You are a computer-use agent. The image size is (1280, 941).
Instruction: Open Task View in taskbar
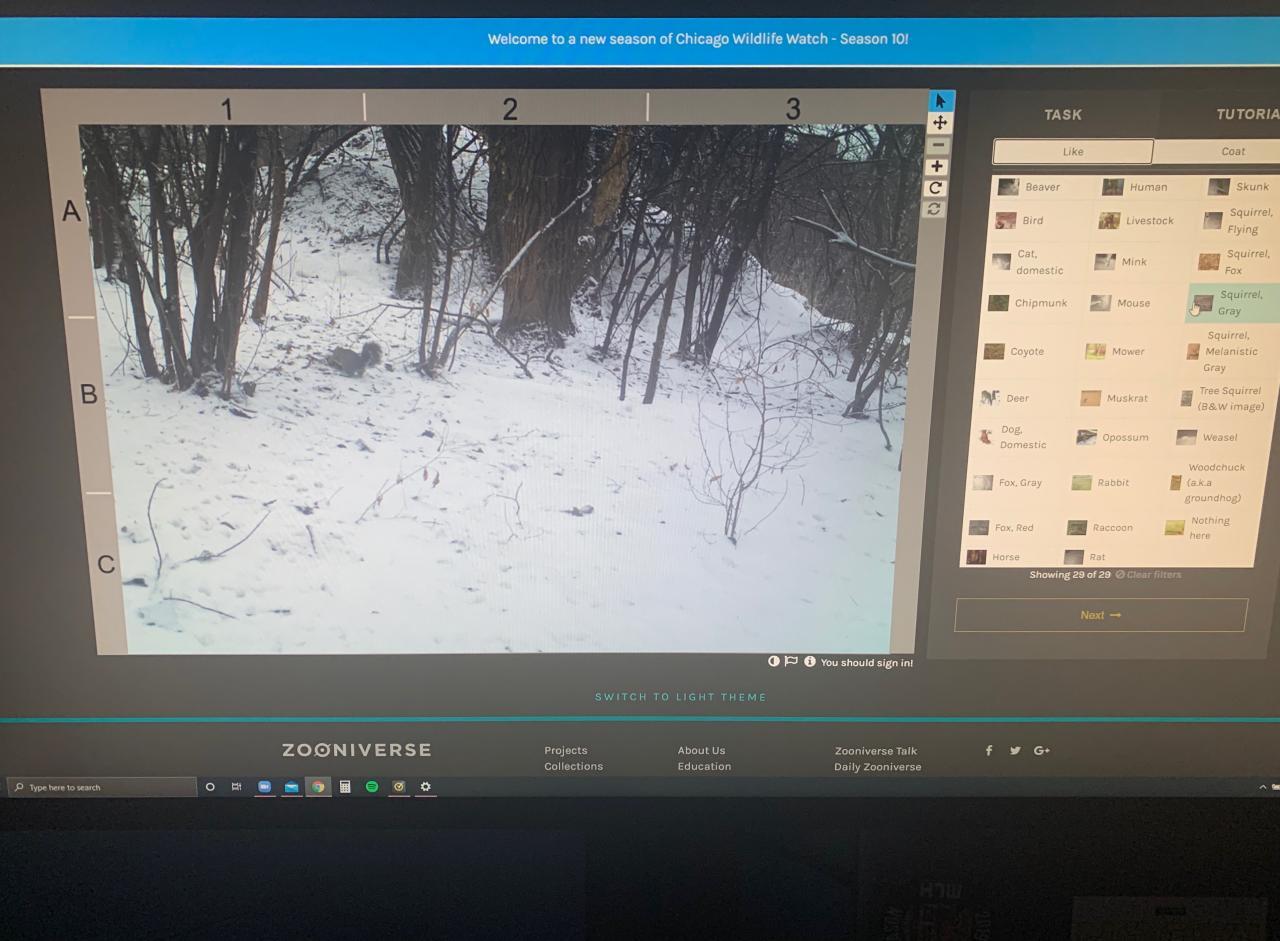pyautogui.click(x=237, y=787)
